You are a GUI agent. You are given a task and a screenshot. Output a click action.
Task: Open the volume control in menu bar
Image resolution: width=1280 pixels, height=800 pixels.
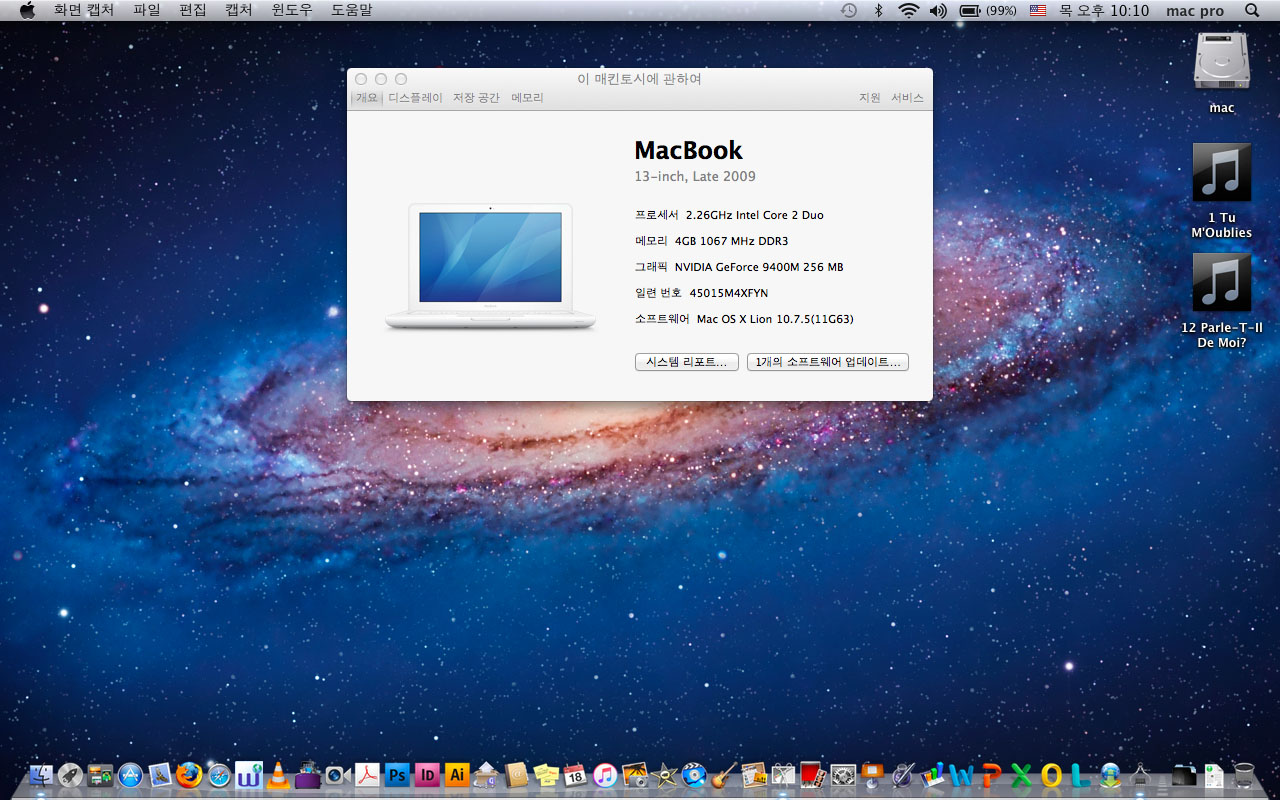pyautogui.click(x=937, y=10)
